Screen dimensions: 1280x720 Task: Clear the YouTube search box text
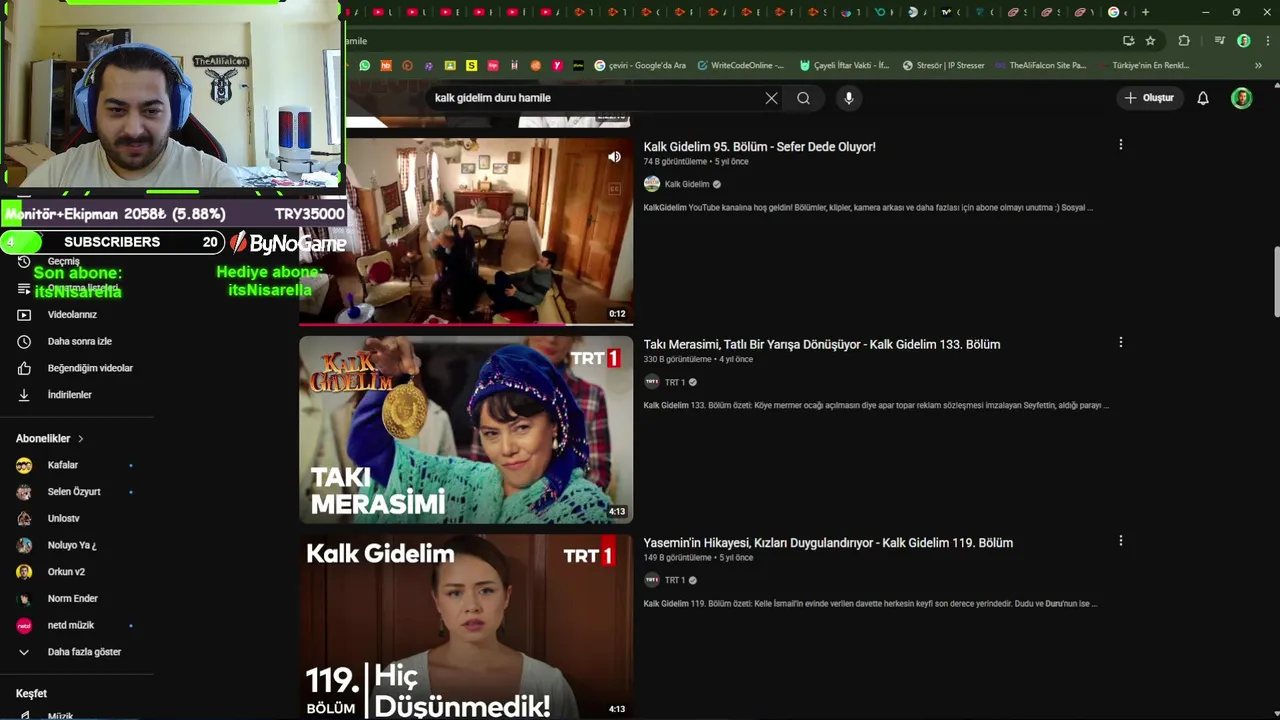click(771, 98)
